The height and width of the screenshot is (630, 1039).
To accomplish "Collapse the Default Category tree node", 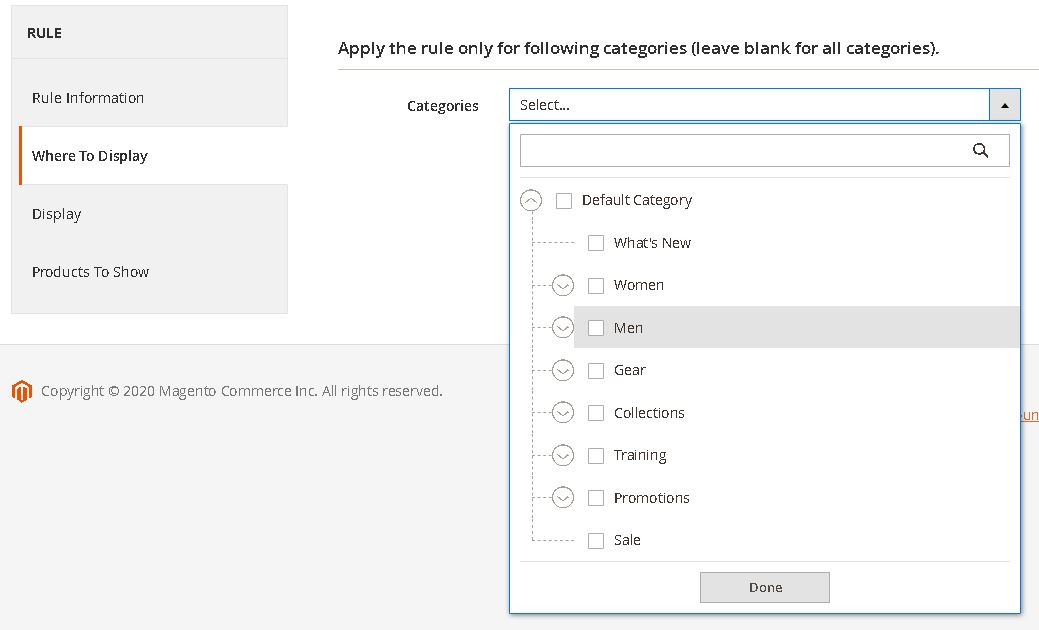I will 531,201.
